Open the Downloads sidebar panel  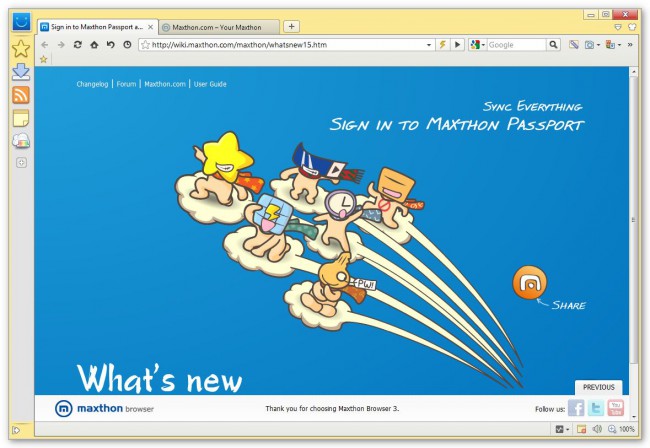tap(21, 72)
